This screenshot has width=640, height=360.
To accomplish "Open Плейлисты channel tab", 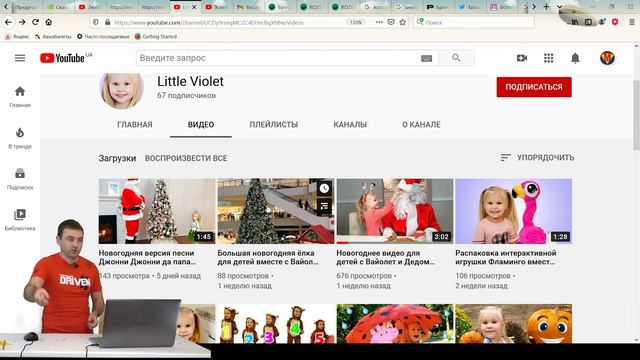I will click(273, 124).
